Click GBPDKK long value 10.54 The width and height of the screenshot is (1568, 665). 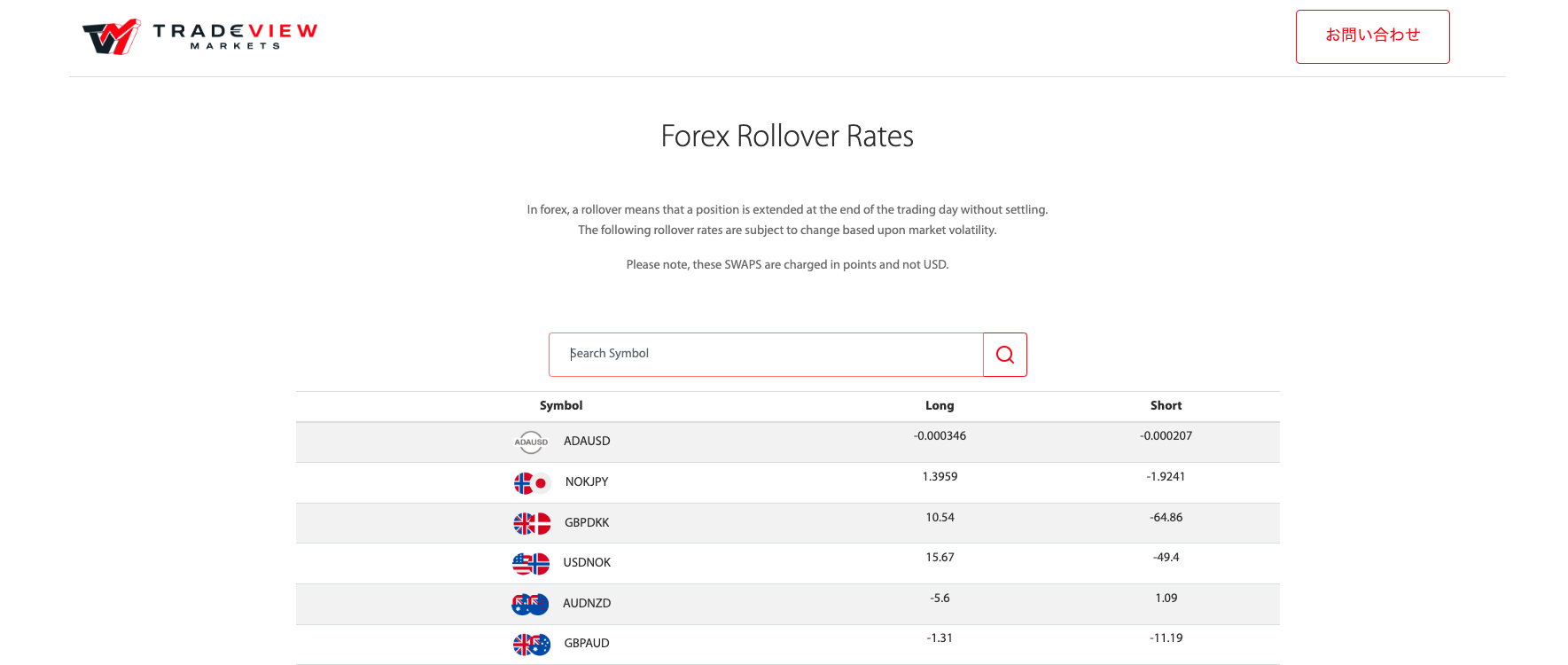coord(940,517)
